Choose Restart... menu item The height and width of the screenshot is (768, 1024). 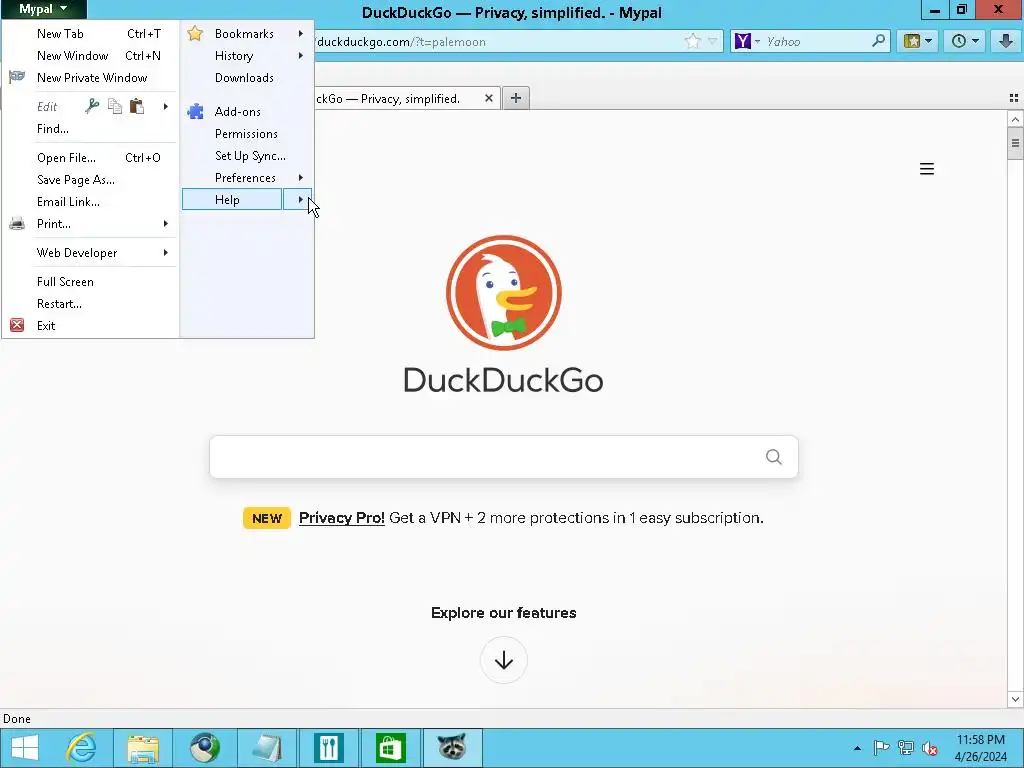click(89, 304)
